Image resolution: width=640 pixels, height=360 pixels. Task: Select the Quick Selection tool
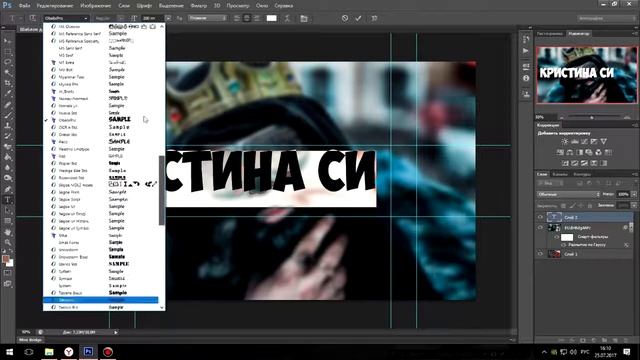click(x=8, y=73)
